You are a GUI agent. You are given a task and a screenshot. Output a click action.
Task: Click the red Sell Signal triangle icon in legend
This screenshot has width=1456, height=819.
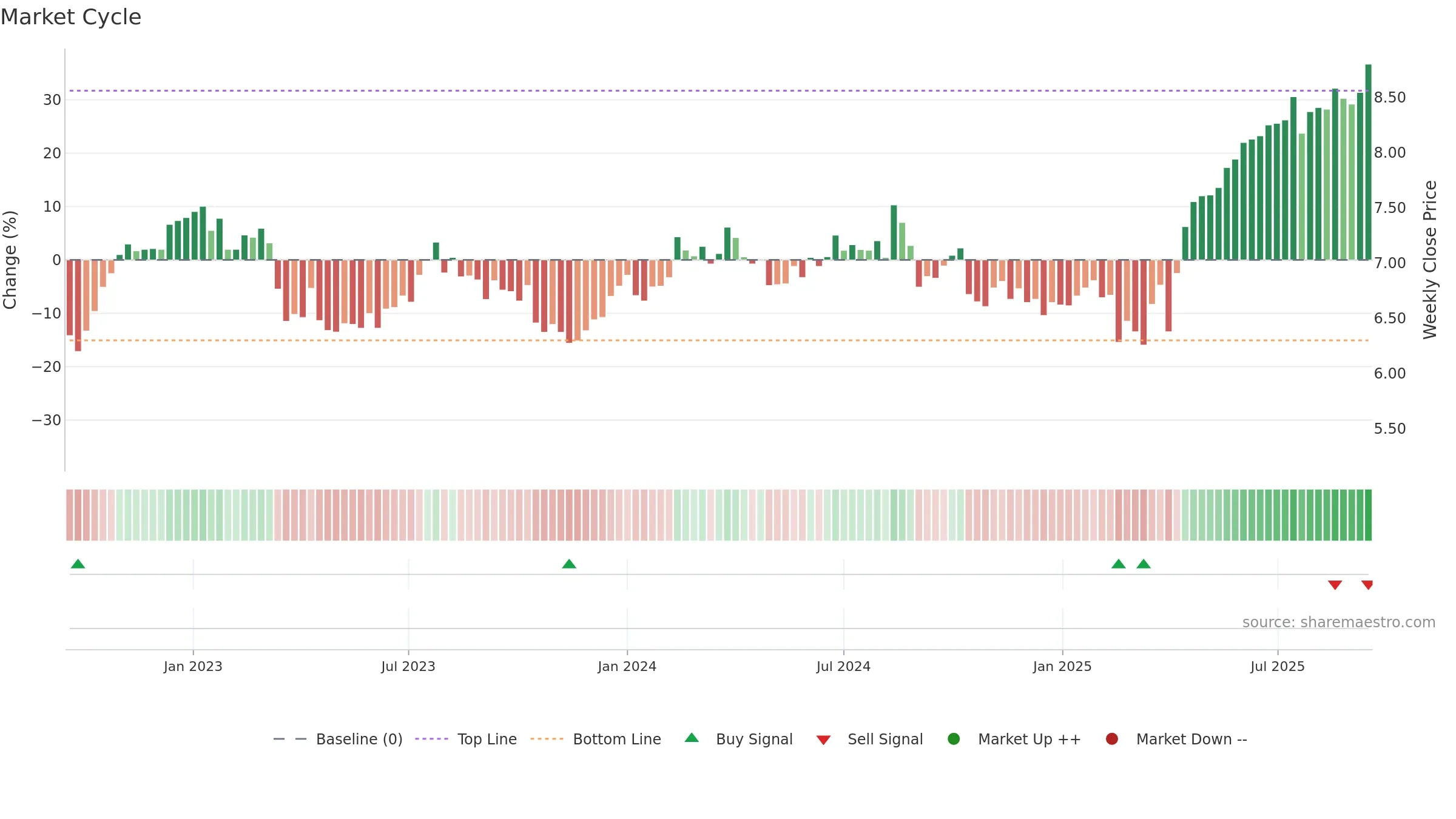tap(823, 740)
